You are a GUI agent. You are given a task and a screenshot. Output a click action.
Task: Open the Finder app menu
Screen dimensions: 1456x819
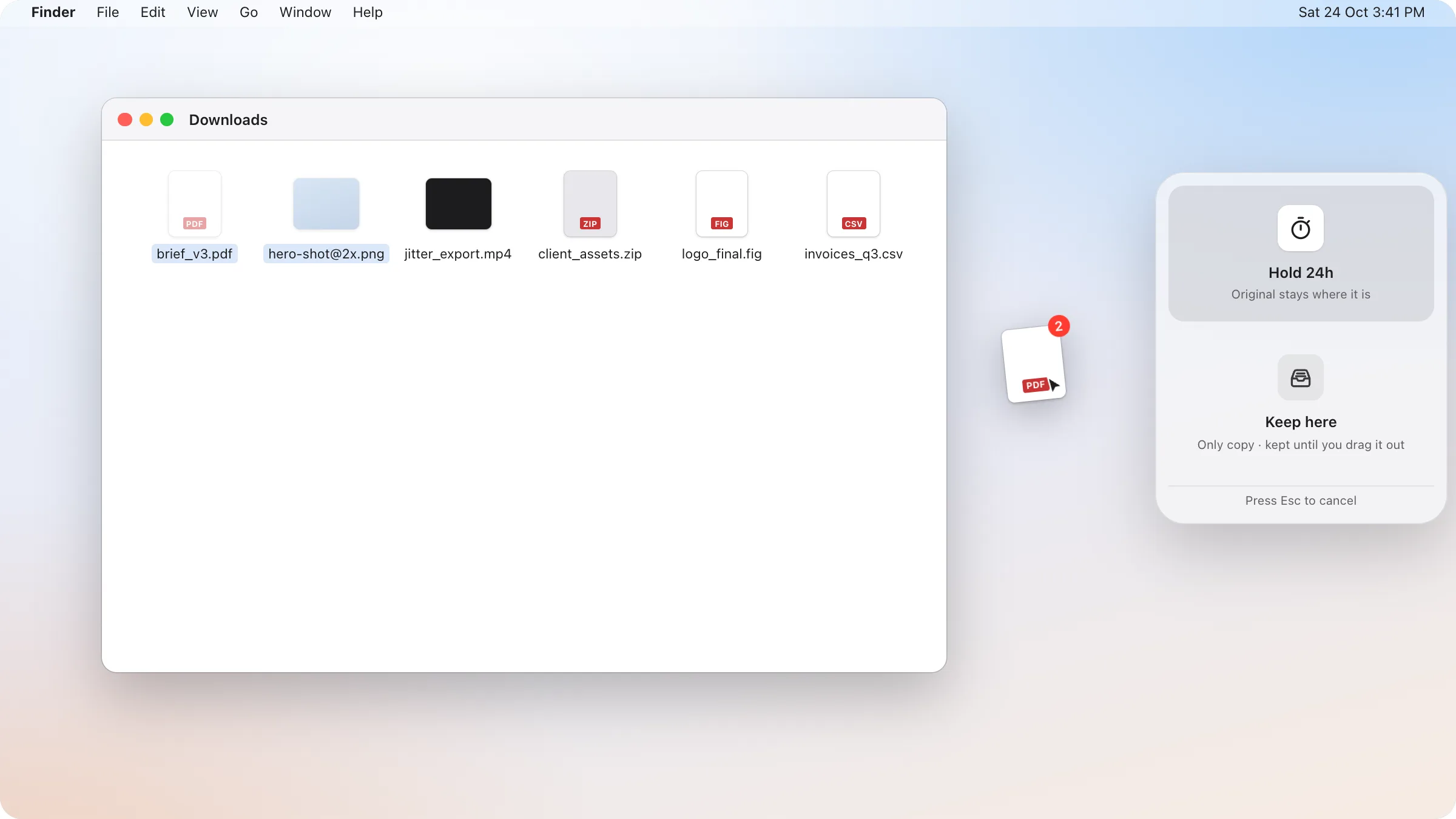pyautogui.click(x=53, y=12)
